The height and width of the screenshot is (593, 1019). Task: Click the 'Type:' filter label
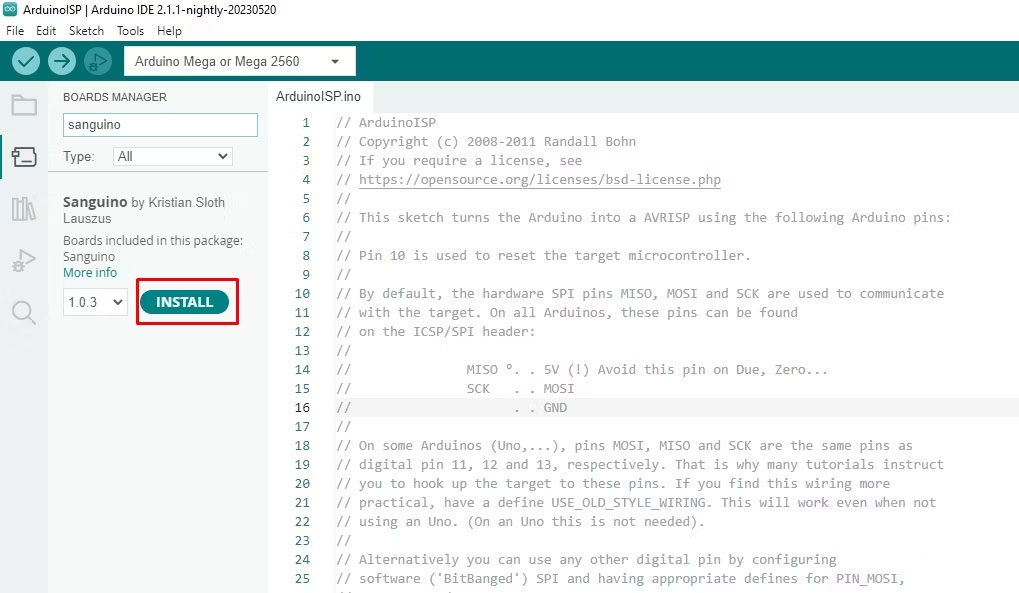pyautogui.click(x=79, y=157)
